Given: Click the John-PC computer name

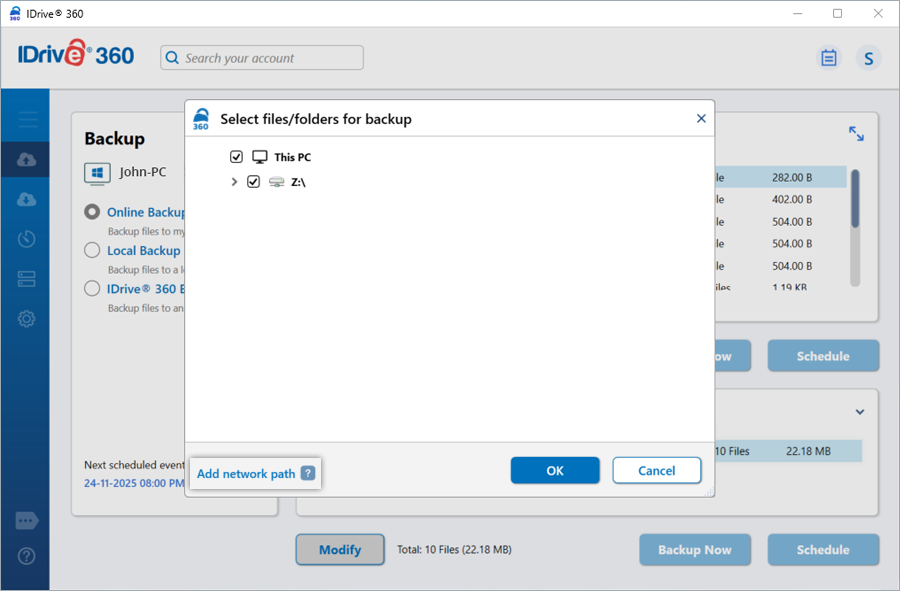Looking at the screenshot, I should [x=143, y=172].
